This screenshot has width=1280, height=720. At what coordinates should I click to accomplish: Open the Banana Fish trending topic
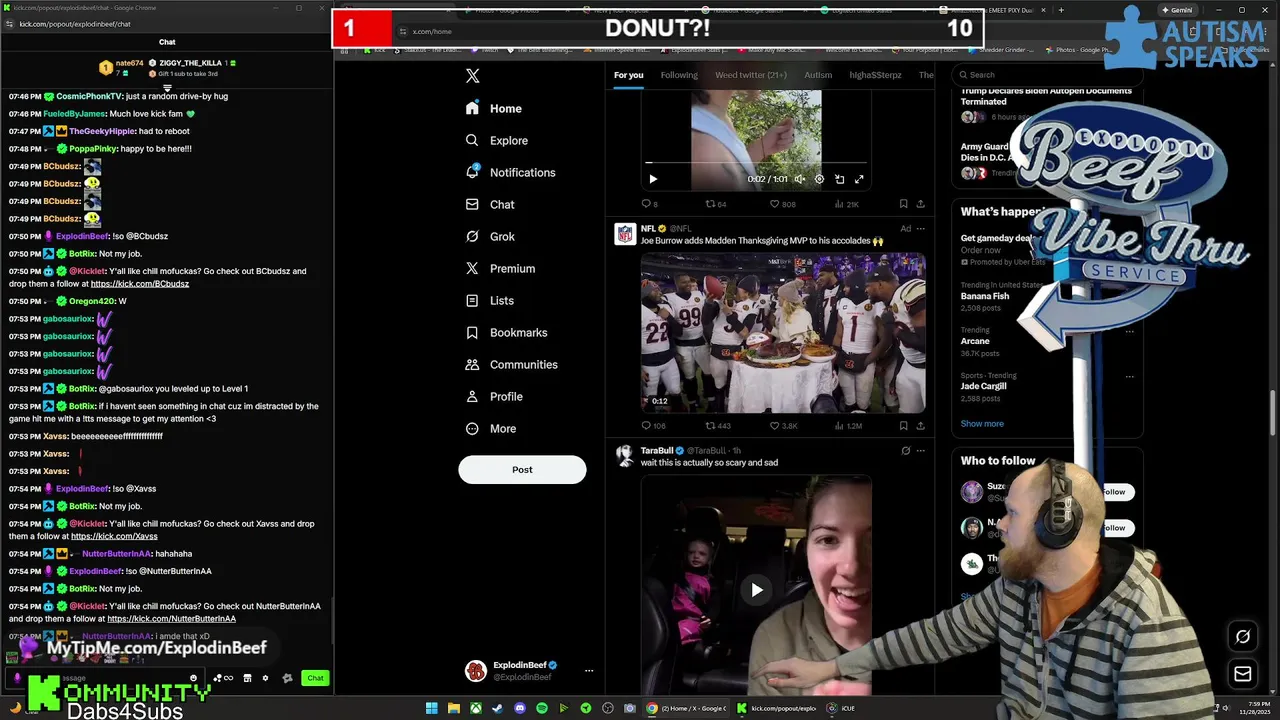985,296
